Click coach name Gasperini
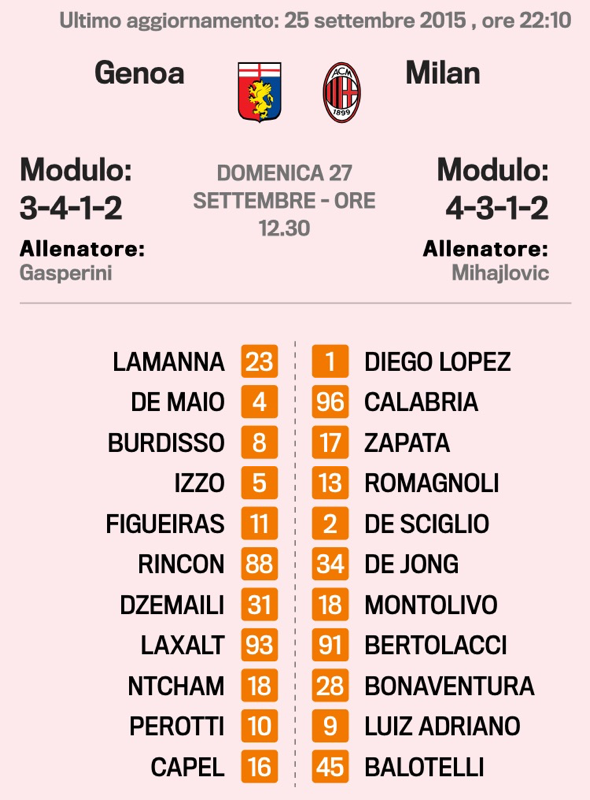This screenshot has height=800, width=590. [66, 273]
